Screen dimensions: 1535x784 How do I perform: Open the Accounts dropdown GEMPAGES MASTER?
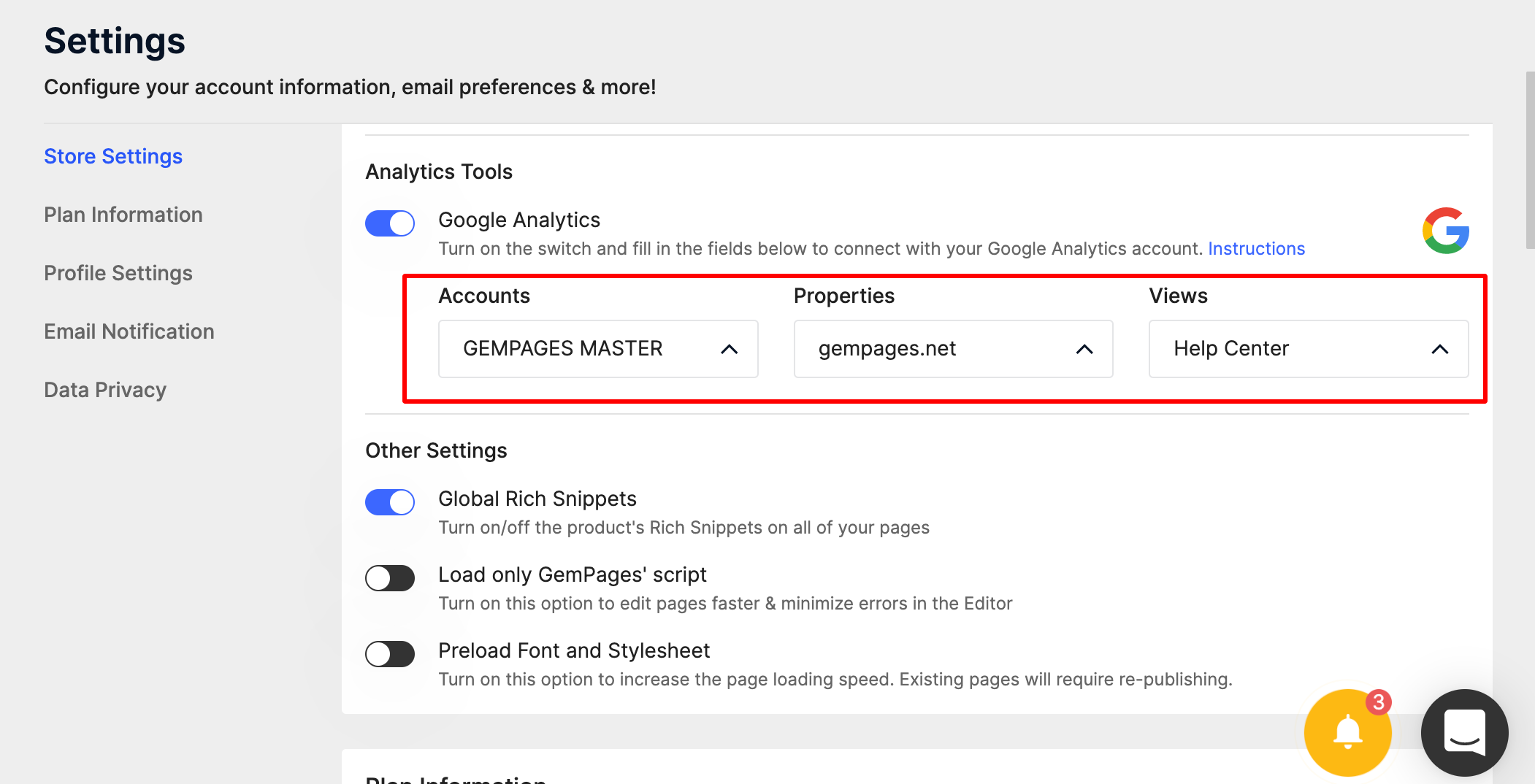pyautogui.click(x=598, y=349)
